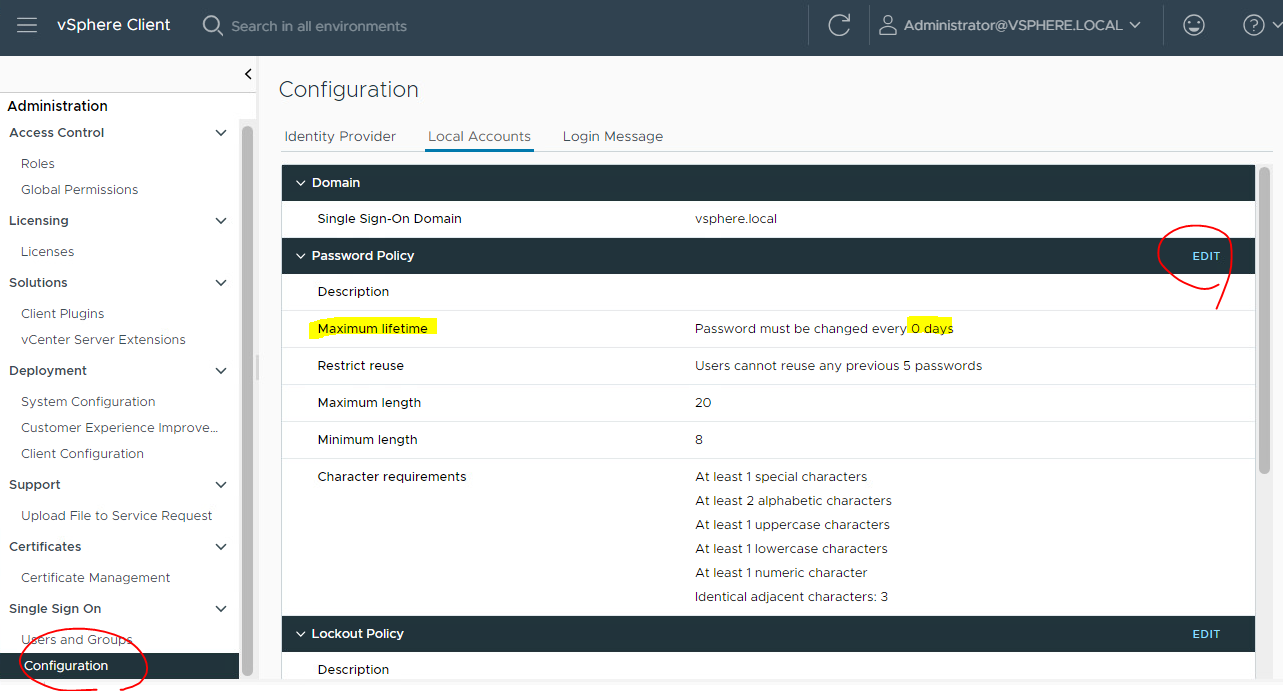Click 'Users cannot reuse any previous 5 passwords'
Image resolution: width=1283 pixels, height=691 pixels.
pyautogui.click(x=838, y=366)
